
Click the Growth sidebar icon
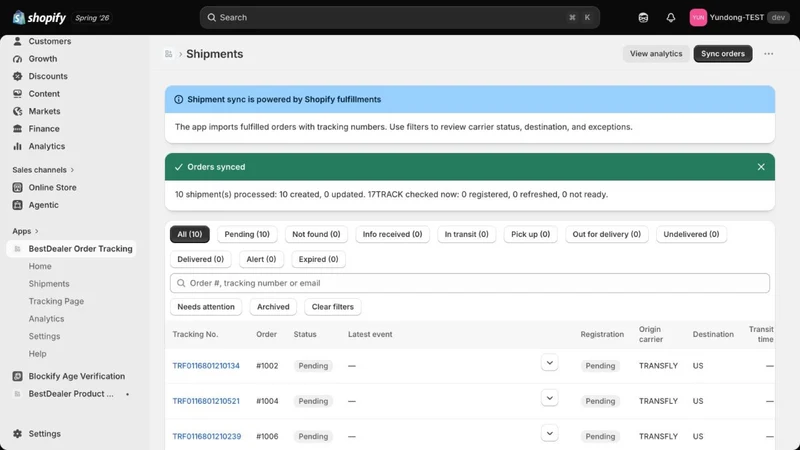click(x=17, y=59)
